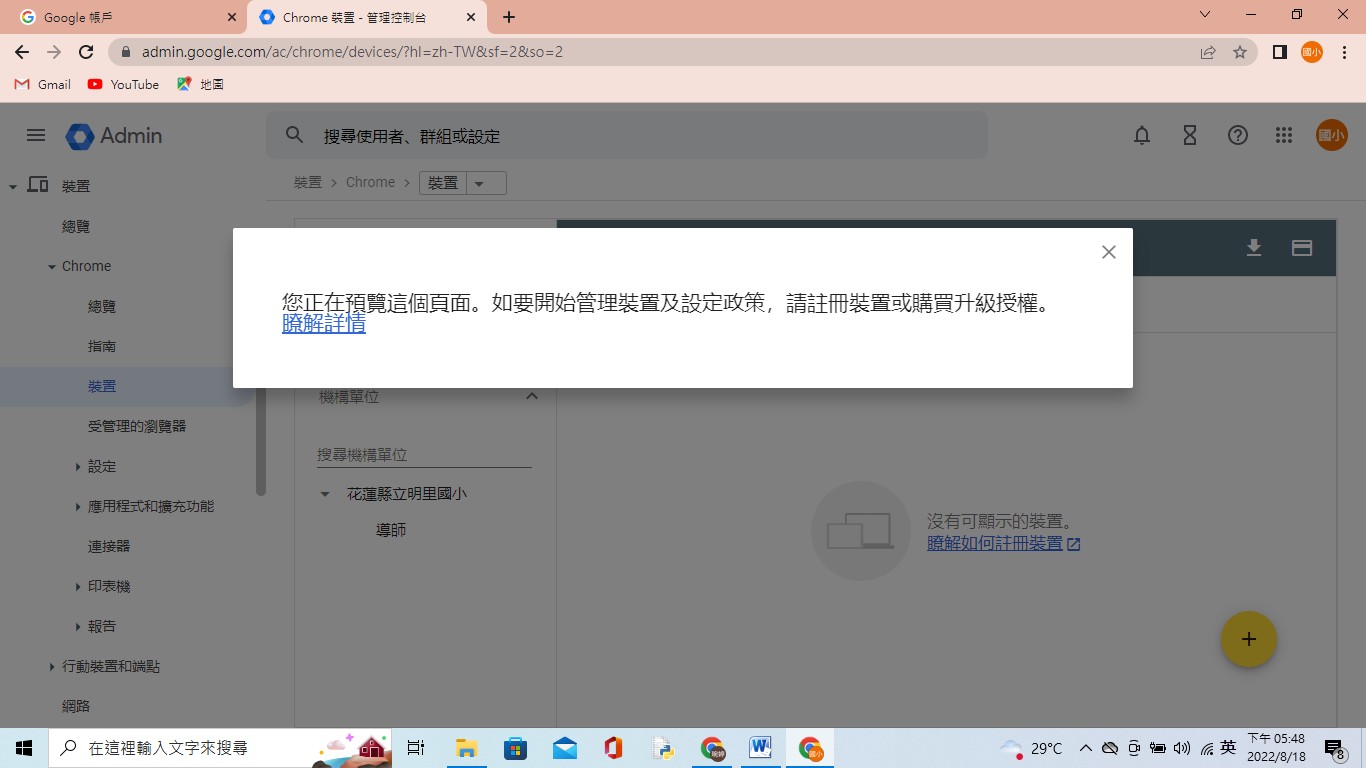Toggle the hamburger main menu
This screenshot has width=1366, height=768.
[x=36, y=136]
